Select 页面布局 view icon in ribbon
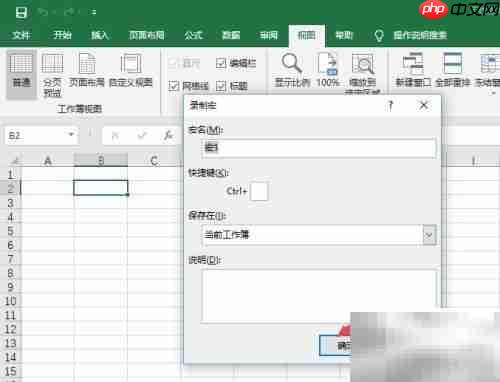The width and height of the screenshot is (500, 382). (87, 70)
